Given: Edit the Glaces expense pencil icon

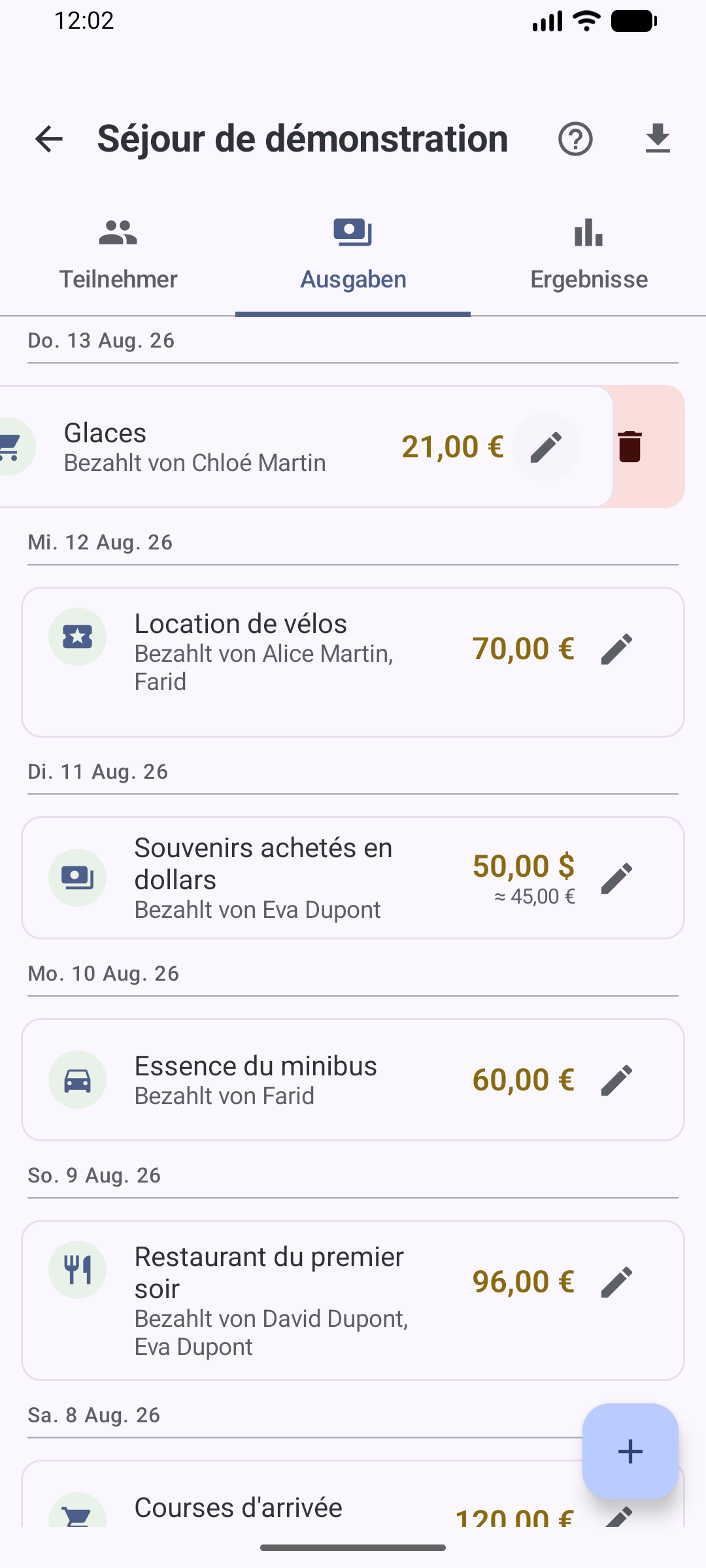Looking at the screenshot, I should coord(546,447).
